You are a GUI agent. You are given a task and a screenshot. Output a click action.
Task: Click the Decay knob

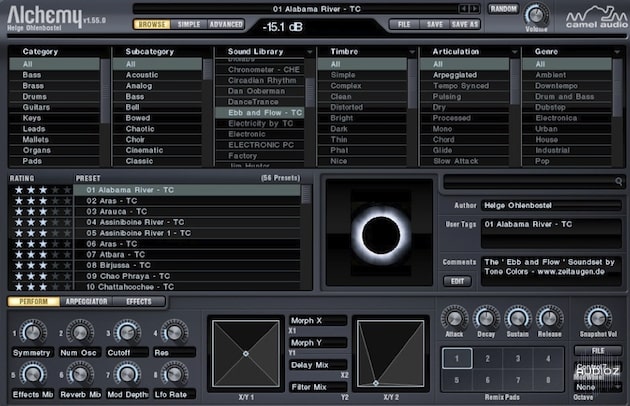(x=486, y=318)
